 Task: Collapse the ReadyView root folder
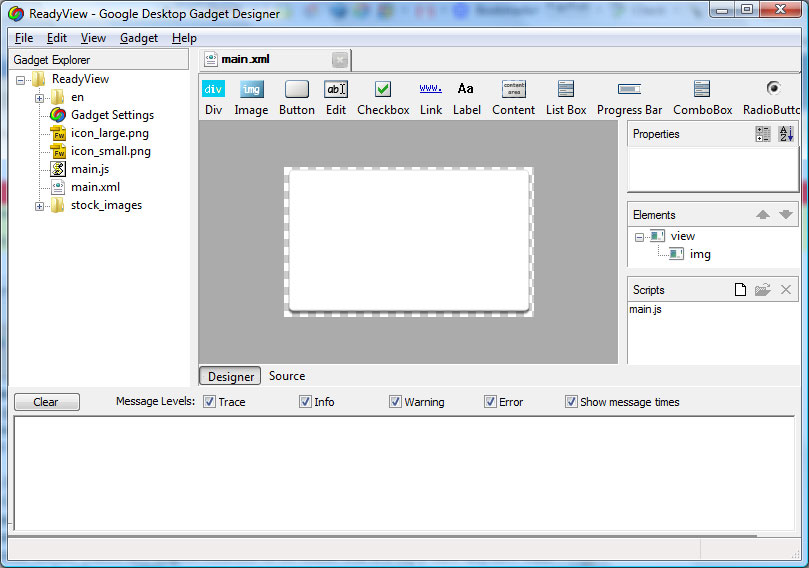[x=20, y=80]
